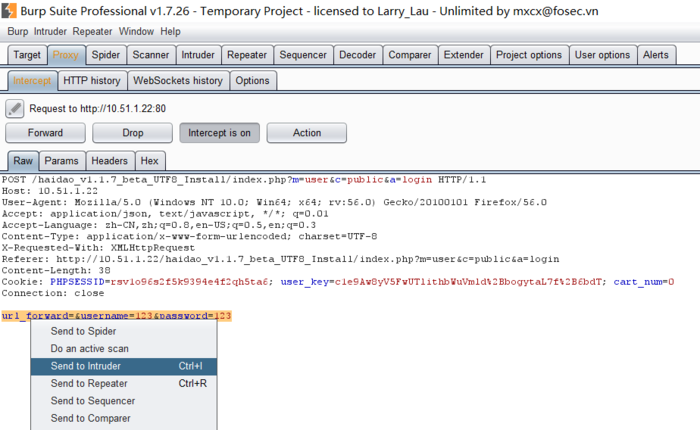Choose Send to Repeater in context menu

coord(124,384)
